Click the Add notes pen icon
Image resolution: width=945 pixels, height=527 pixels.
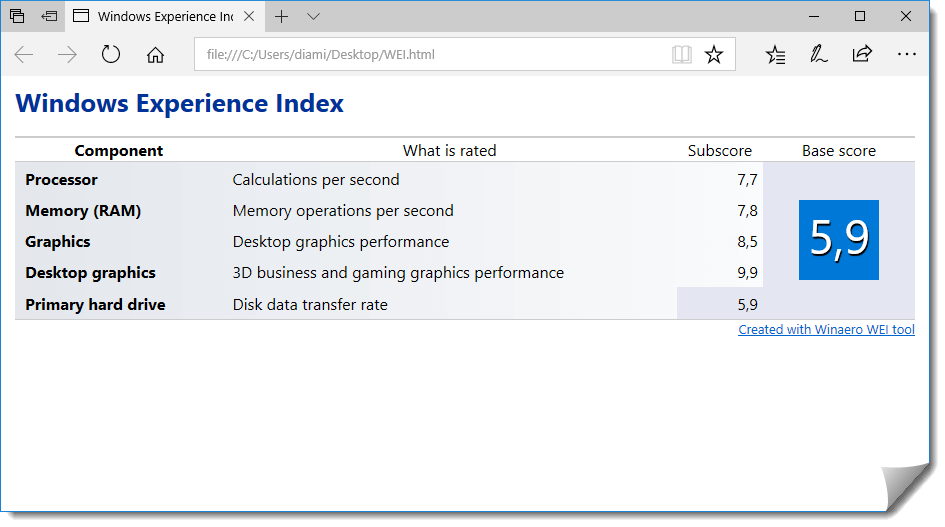pos(818,55)
